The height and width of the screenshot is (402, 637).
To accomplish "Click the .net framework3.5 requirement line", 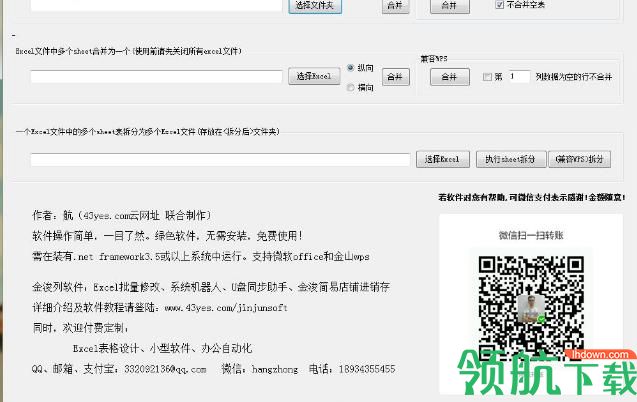I will (x=201, y=257).
